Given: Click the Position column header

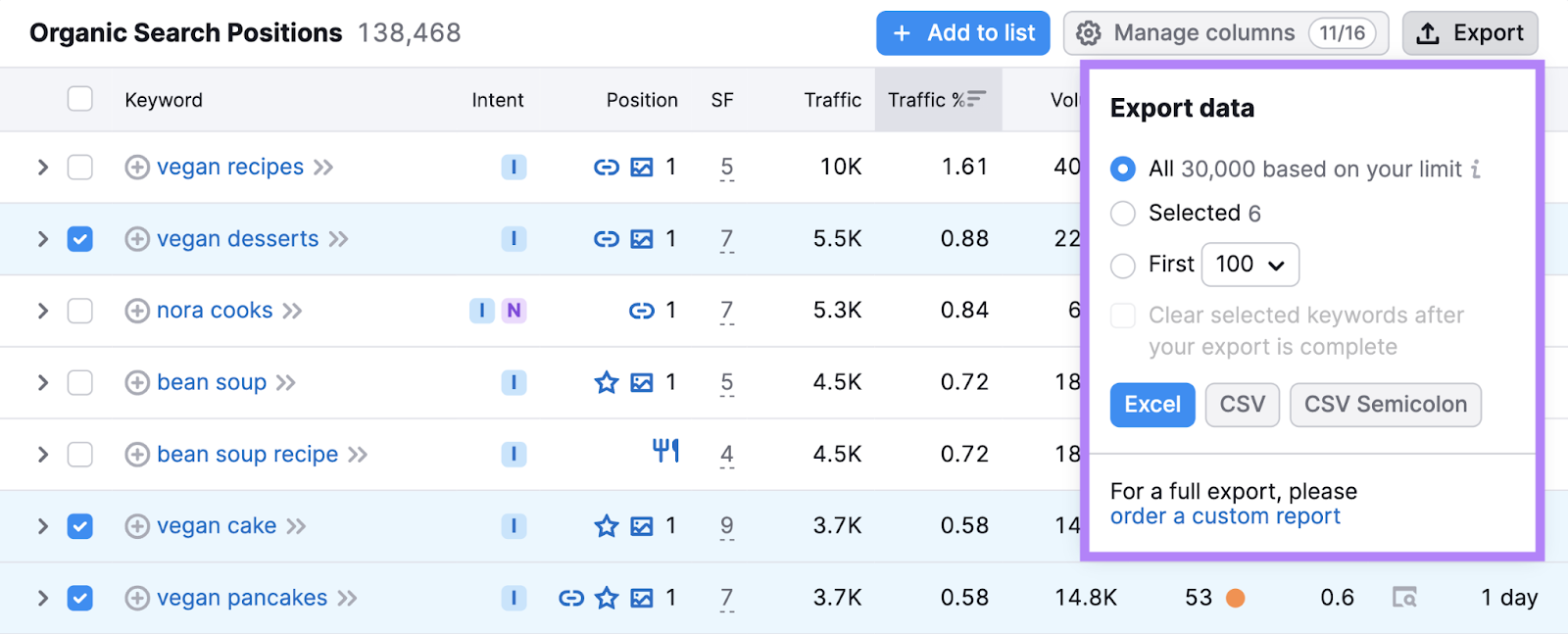Looking at the screenshot, I should click(x=641, y=100).
